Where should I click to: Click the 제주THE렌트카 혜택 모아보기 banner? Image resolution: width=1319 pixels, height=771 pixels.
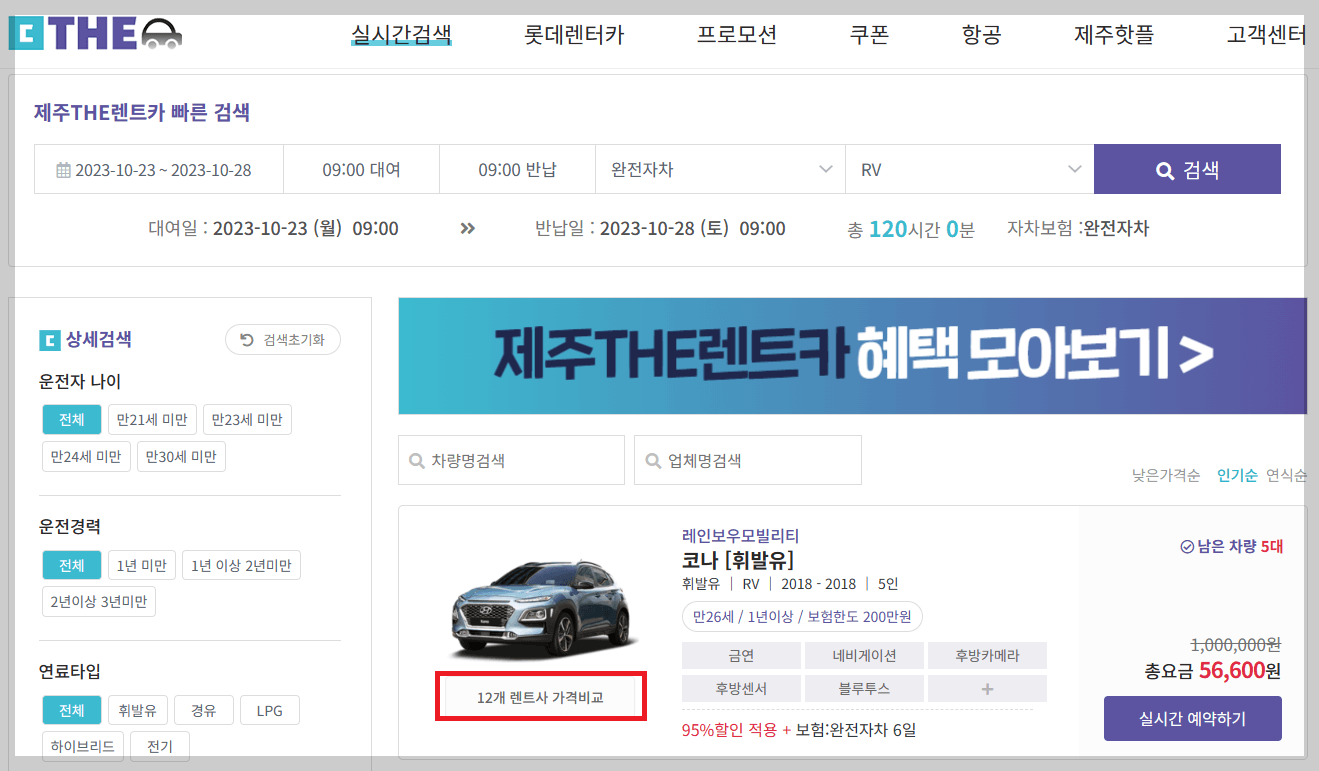(852, 355)
